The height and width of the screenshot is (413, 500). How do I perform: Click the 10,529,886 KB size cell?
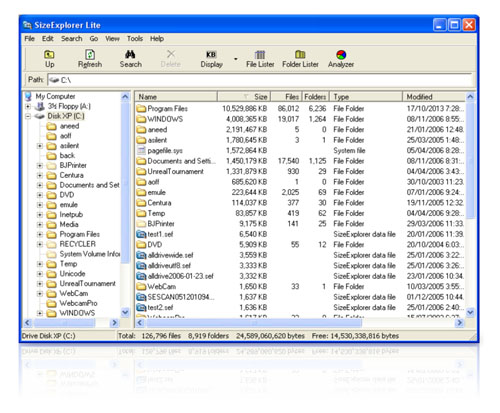pyautogui.click(x=245, y=109)
